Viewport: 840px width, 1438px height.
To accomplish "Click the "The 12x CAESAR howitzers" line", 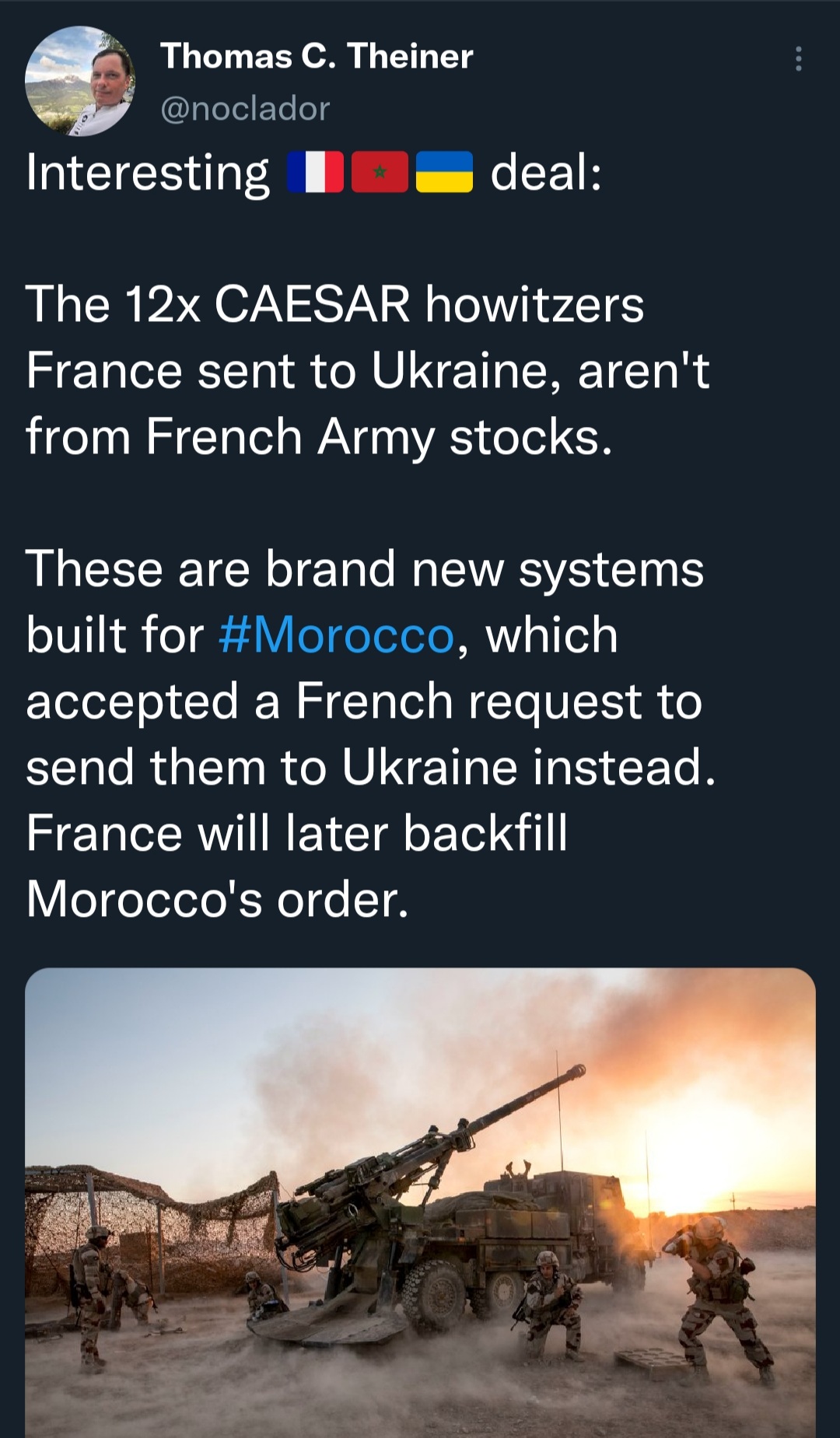I will 335,304.
